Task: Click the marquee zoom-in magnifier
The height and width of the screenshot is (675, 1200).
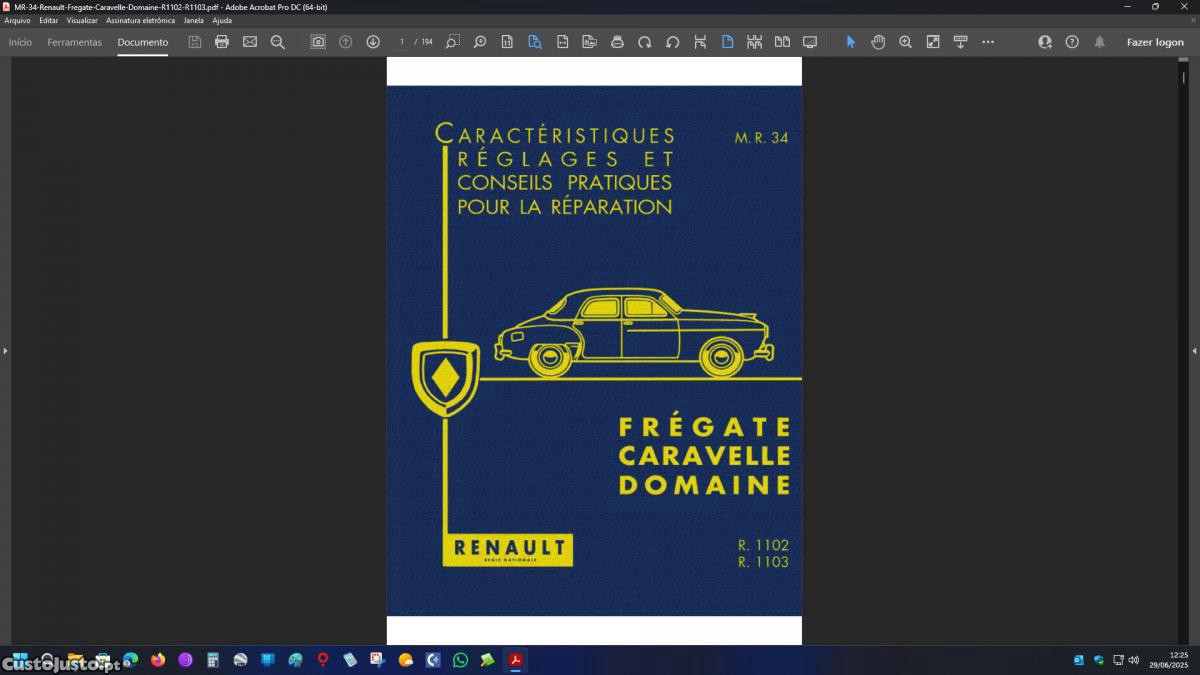Action: [x=905, y=42]
